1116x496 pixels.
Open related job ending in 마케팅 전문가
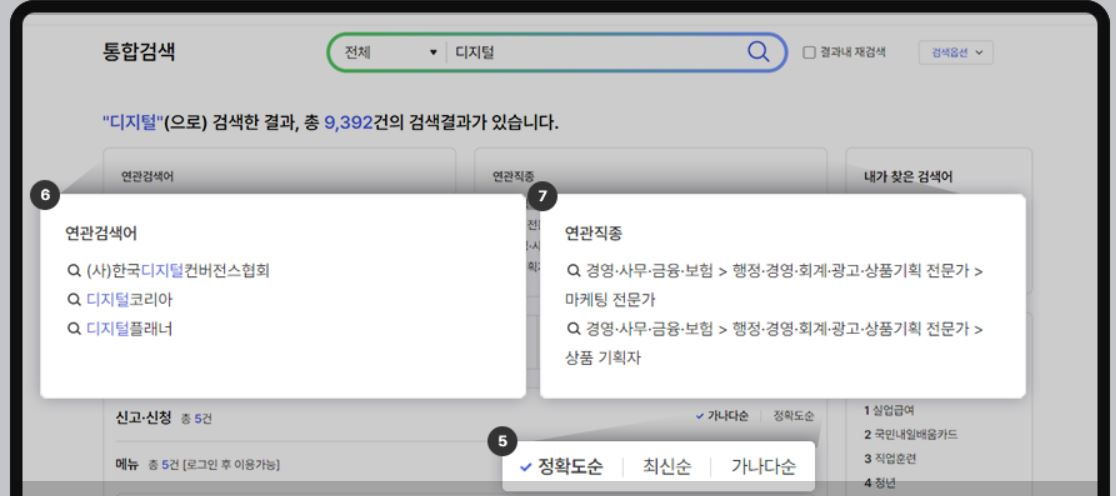[x=774, y=285]
